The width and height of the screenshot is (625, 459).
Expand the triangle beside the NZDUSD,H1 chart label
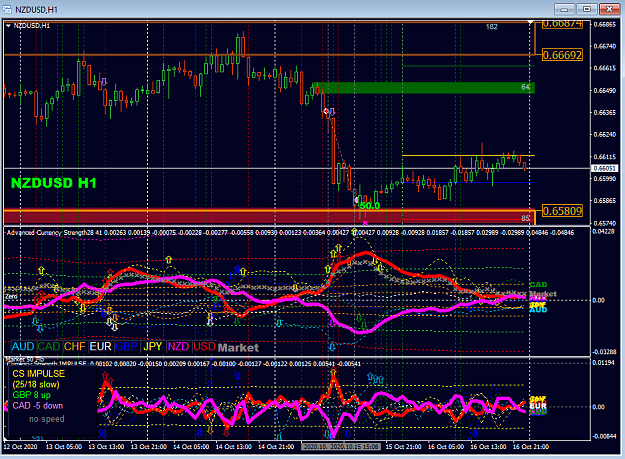(8, 26)
